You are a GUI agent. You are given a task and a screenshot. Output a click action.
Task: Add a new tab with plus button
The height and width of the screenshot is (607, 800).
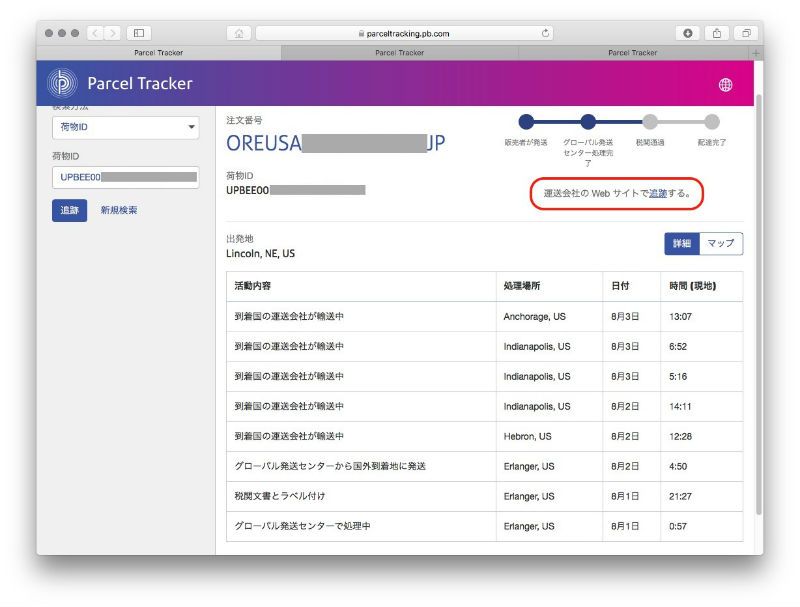click(756, 53)
